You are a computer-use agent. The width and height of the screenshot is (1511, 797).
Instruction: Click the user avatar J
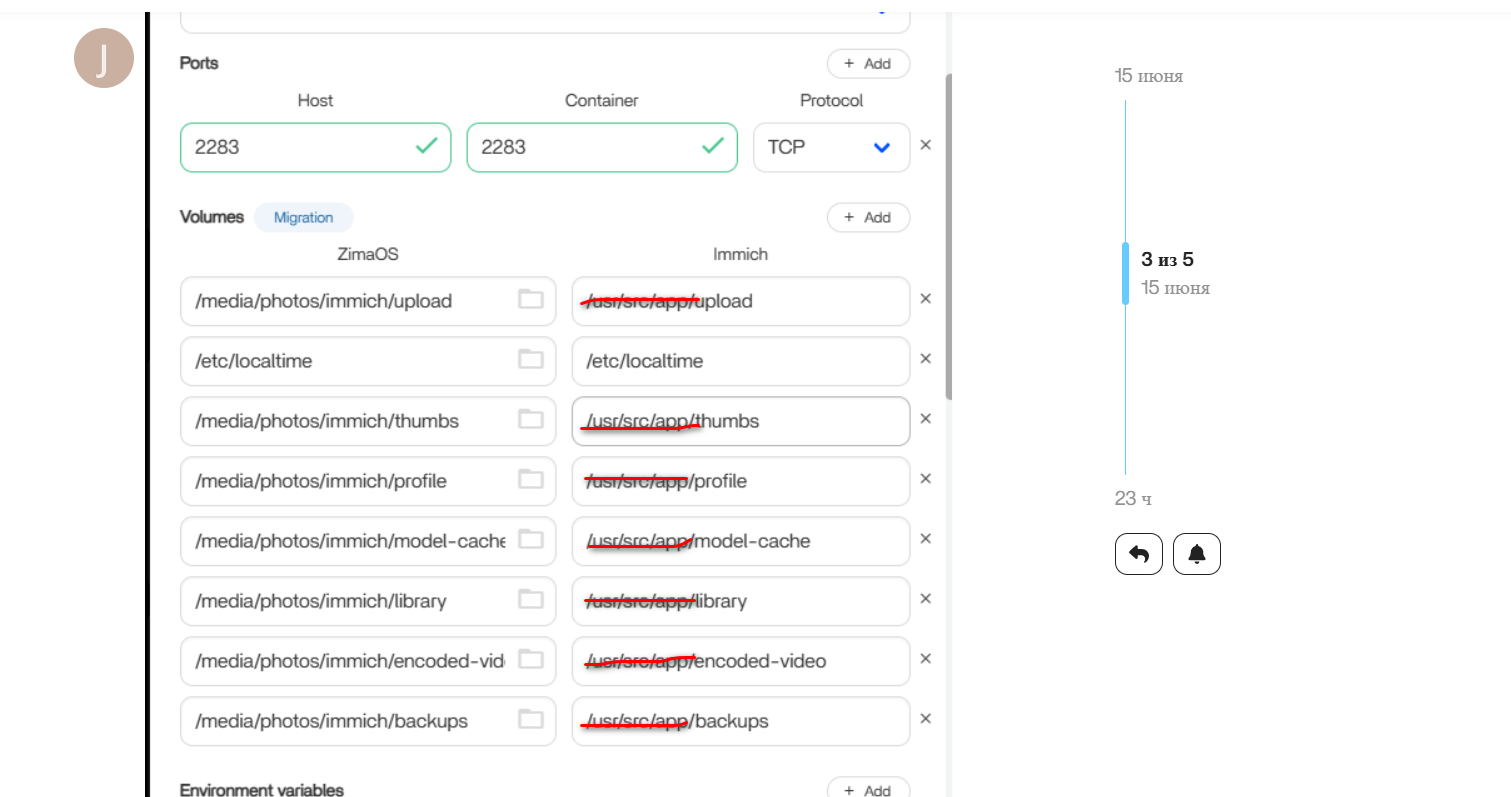pyautogui.click(x=104, y=58)
